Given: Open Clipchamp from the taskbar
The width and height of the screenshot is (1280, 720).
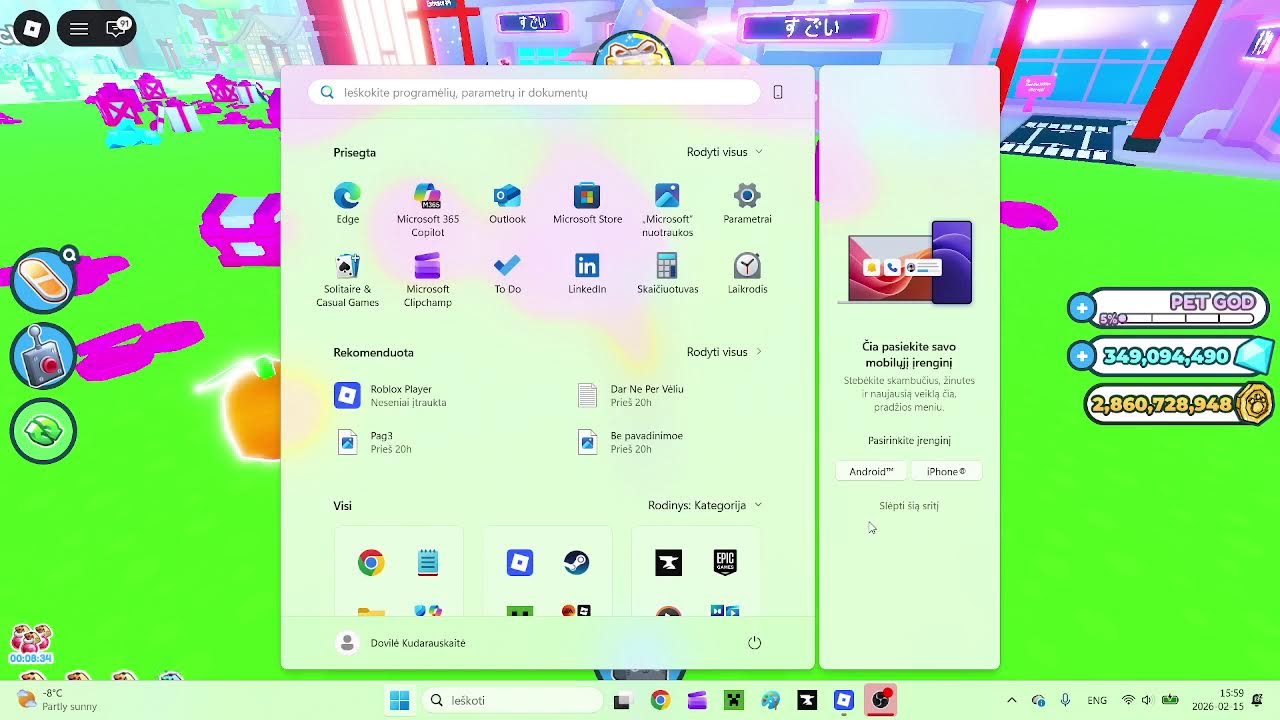Looking at the screenshot, I should (697, 700).
